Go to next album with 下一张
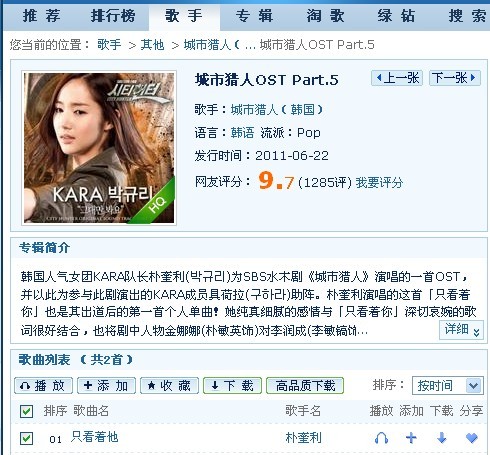 coord(455,78)
